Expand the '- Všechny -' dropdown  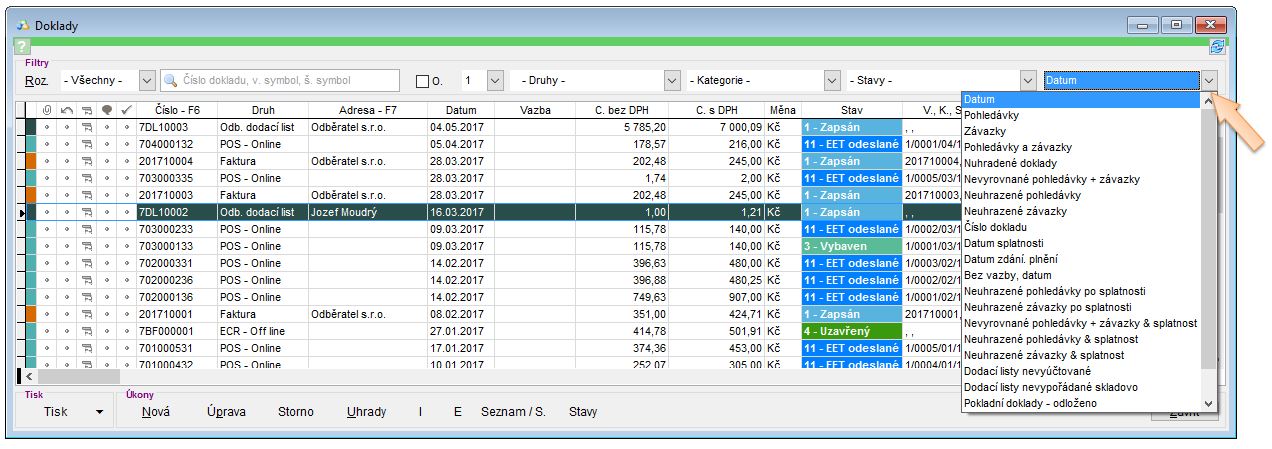[147, 81]
